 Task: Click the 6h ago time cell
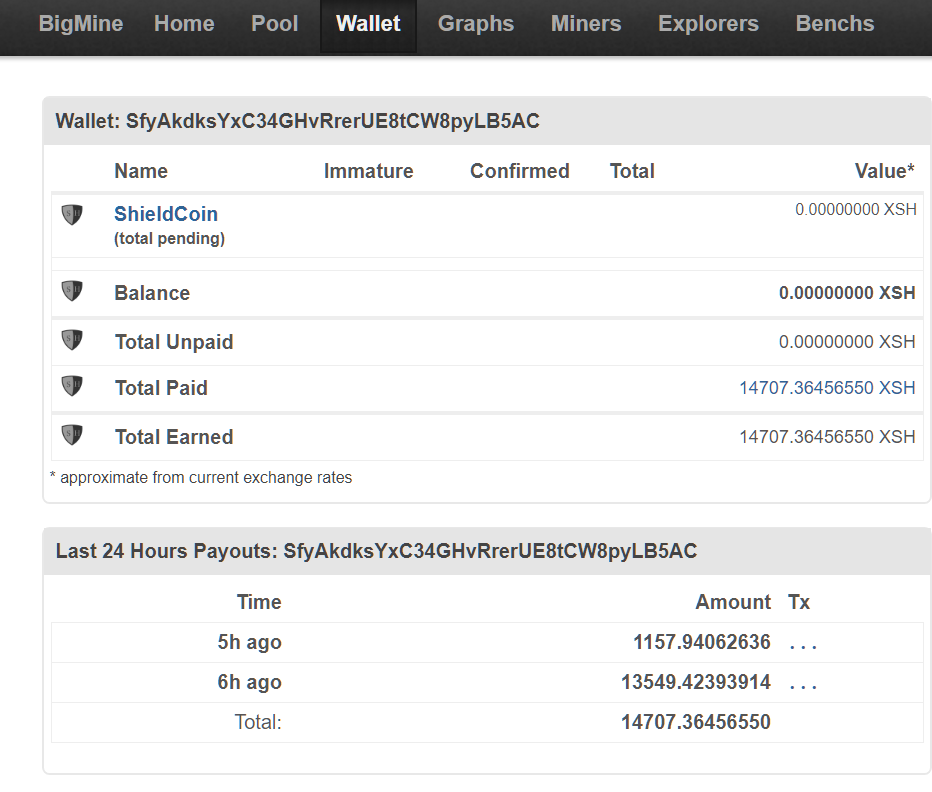(250, 683)
